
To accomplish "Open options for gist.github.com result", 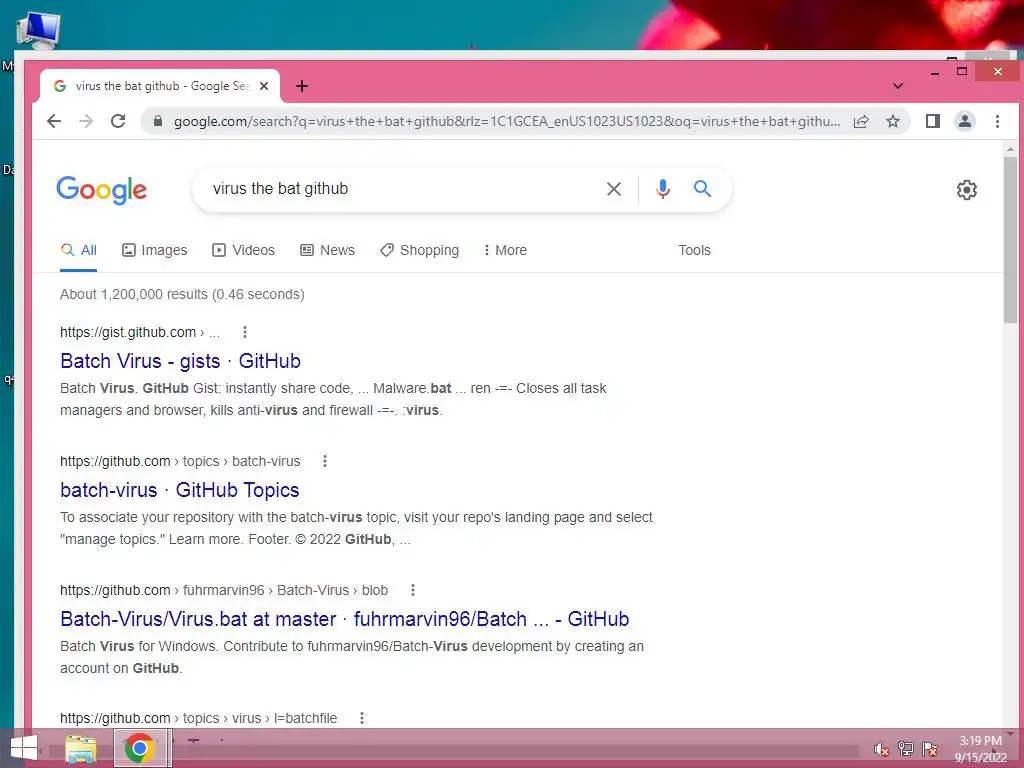I will tap(245, 332).
